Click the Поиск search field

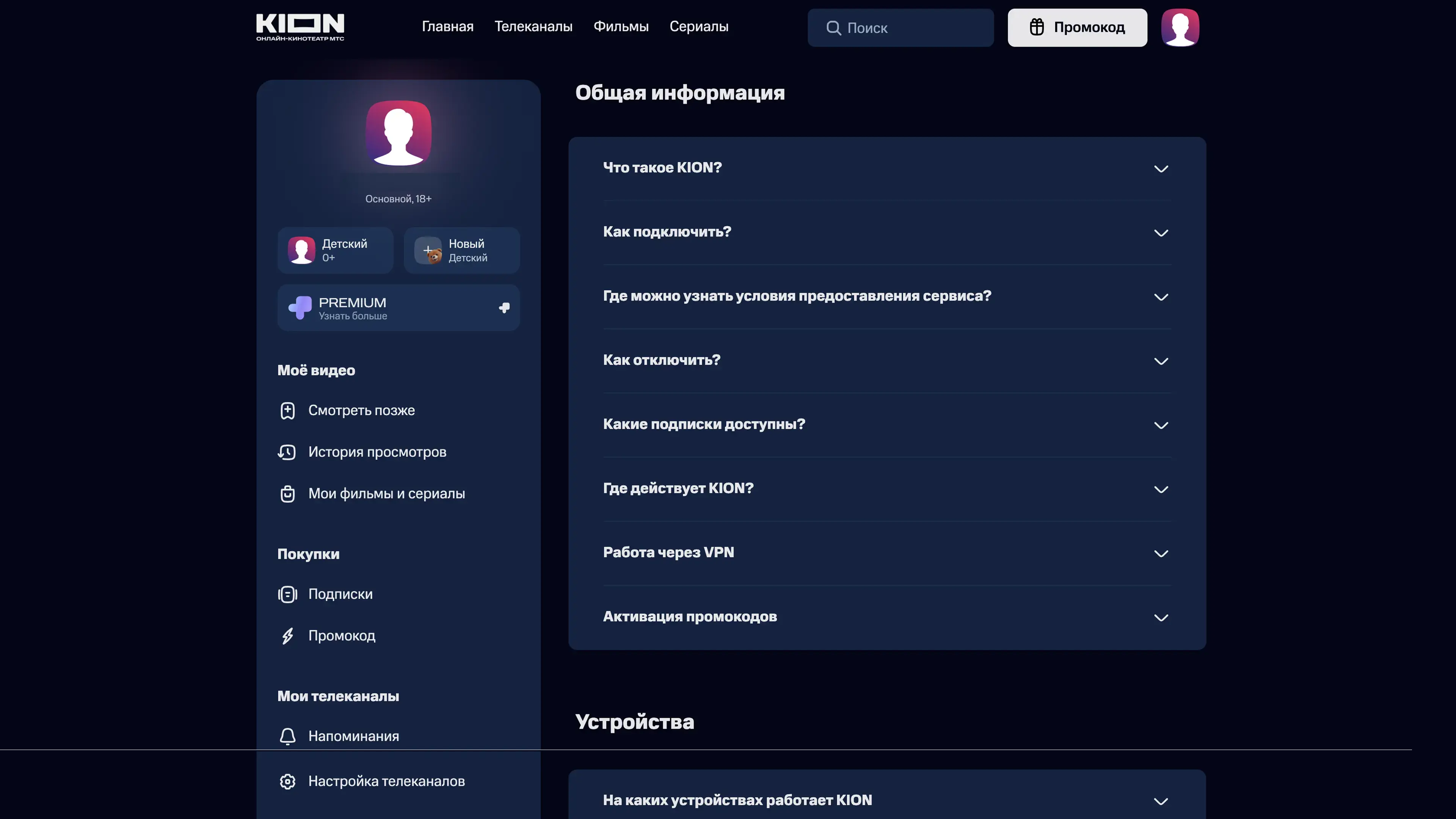coord(900,28)
